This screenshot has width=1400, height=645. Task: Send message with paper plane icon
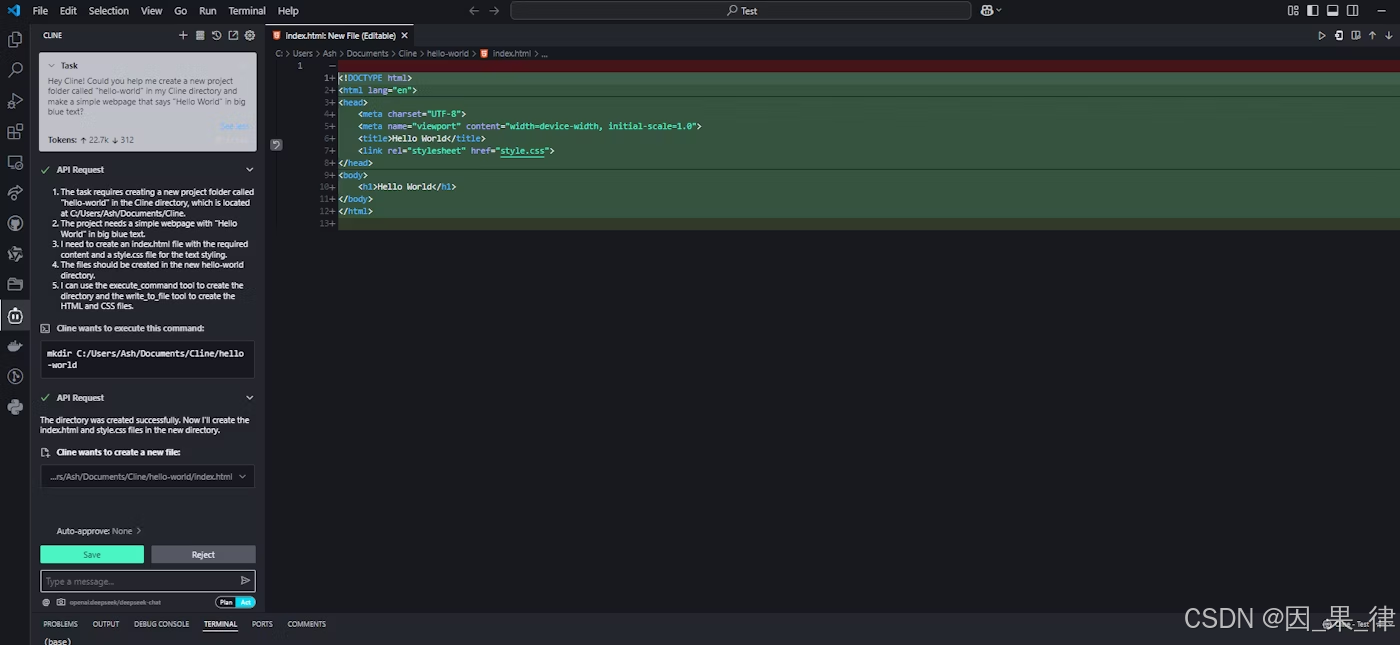coord(245,581)
